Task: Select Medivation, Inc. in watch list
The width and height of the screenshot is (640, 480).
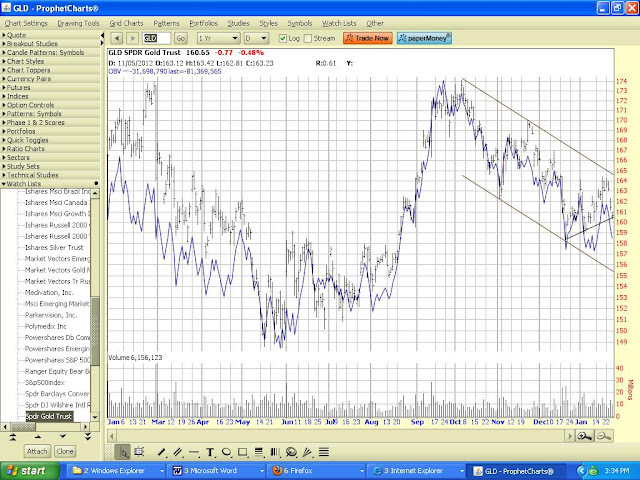Action: (49, 293)
